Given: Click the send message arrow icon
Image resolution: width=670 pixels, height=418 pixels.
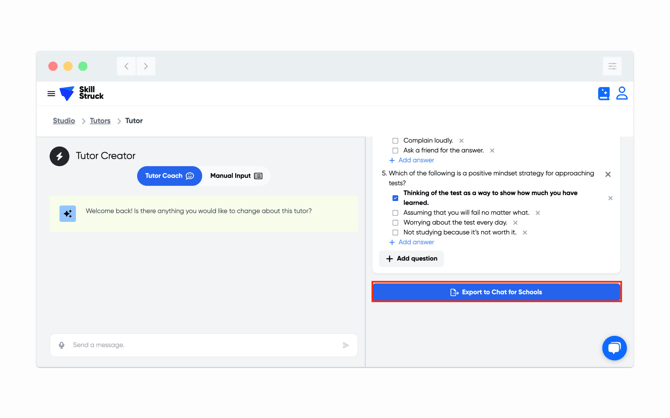Looking at the screenshot, I should [346, 345].
